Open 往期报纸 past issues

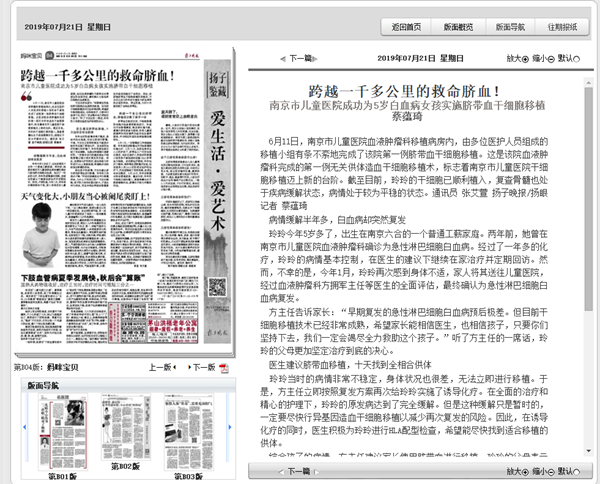click(x=563, y=27)
